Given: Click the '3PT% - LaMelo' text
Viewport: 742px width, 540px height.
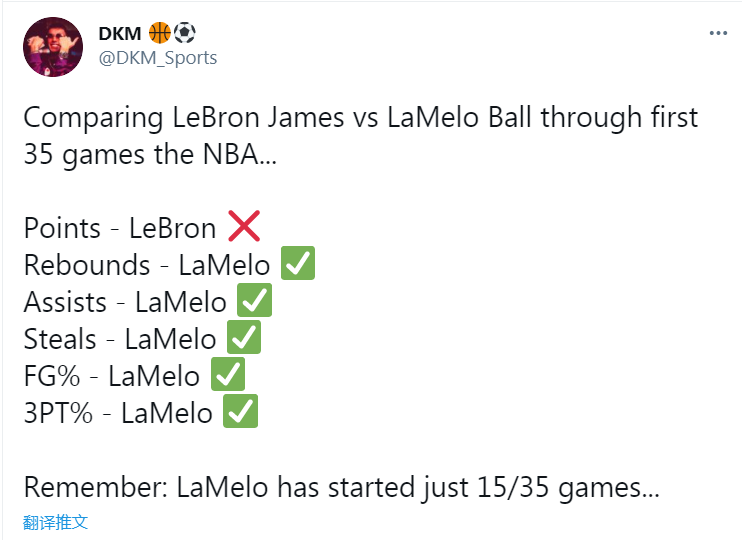Looking at the screenshot, I should coord(118,413).
